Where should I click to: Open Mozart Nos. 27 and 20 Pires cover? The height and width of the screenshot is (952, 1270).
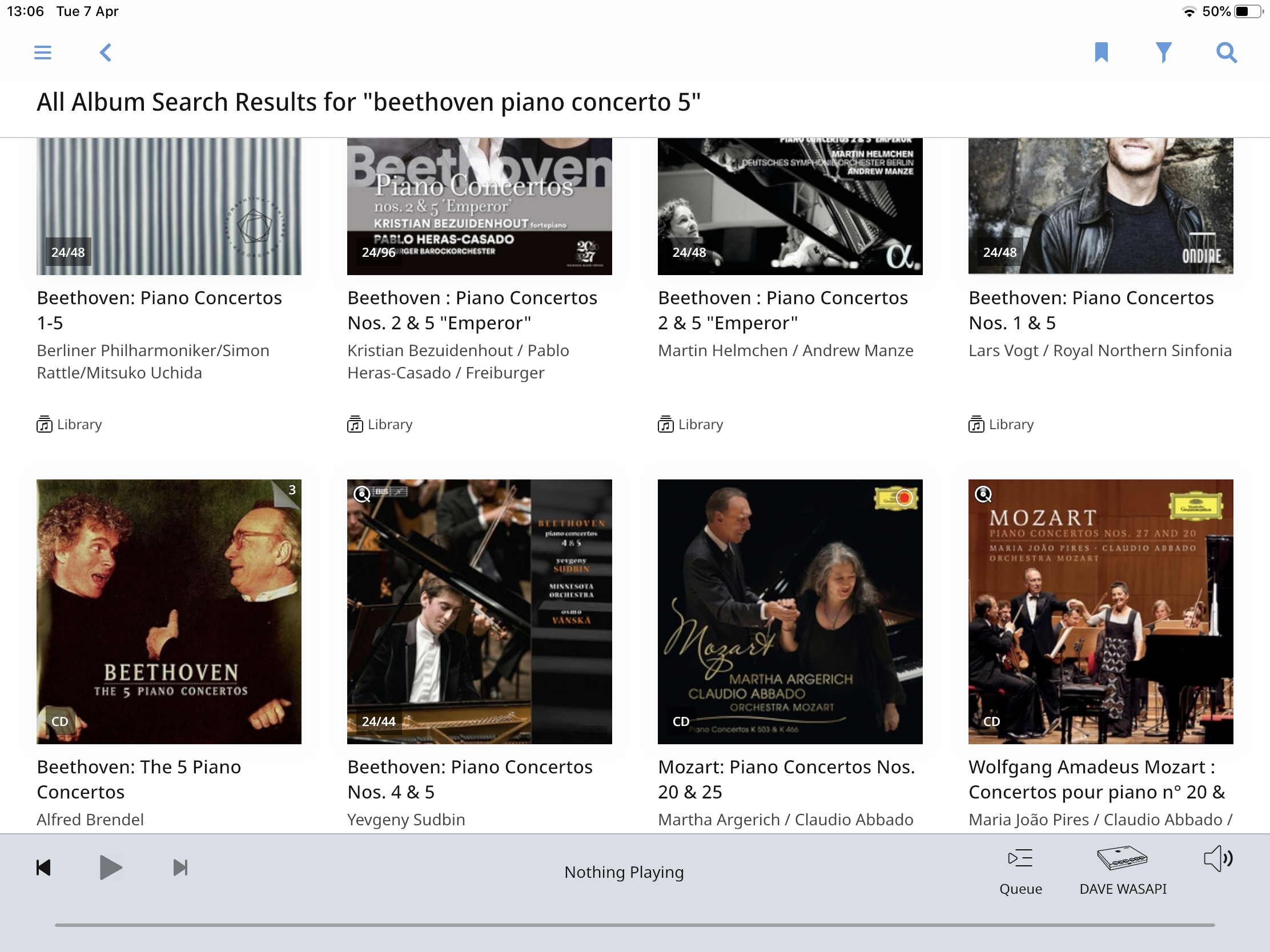(1100, 612)
